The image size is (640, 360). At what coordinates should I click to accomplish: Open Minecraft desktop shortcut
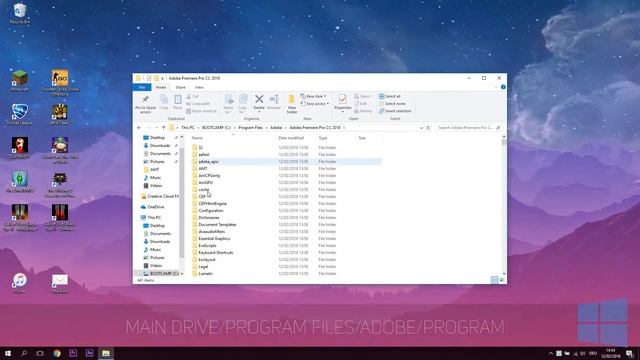click(x=20, y=81)
